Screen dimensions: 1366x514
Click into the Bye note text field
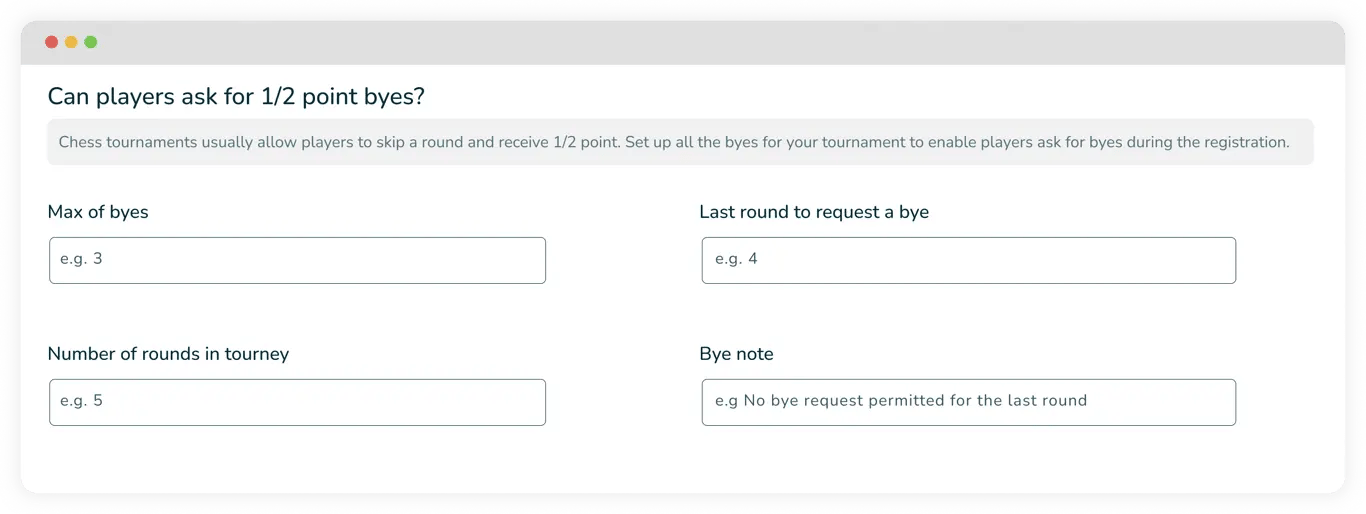(968, 402)
